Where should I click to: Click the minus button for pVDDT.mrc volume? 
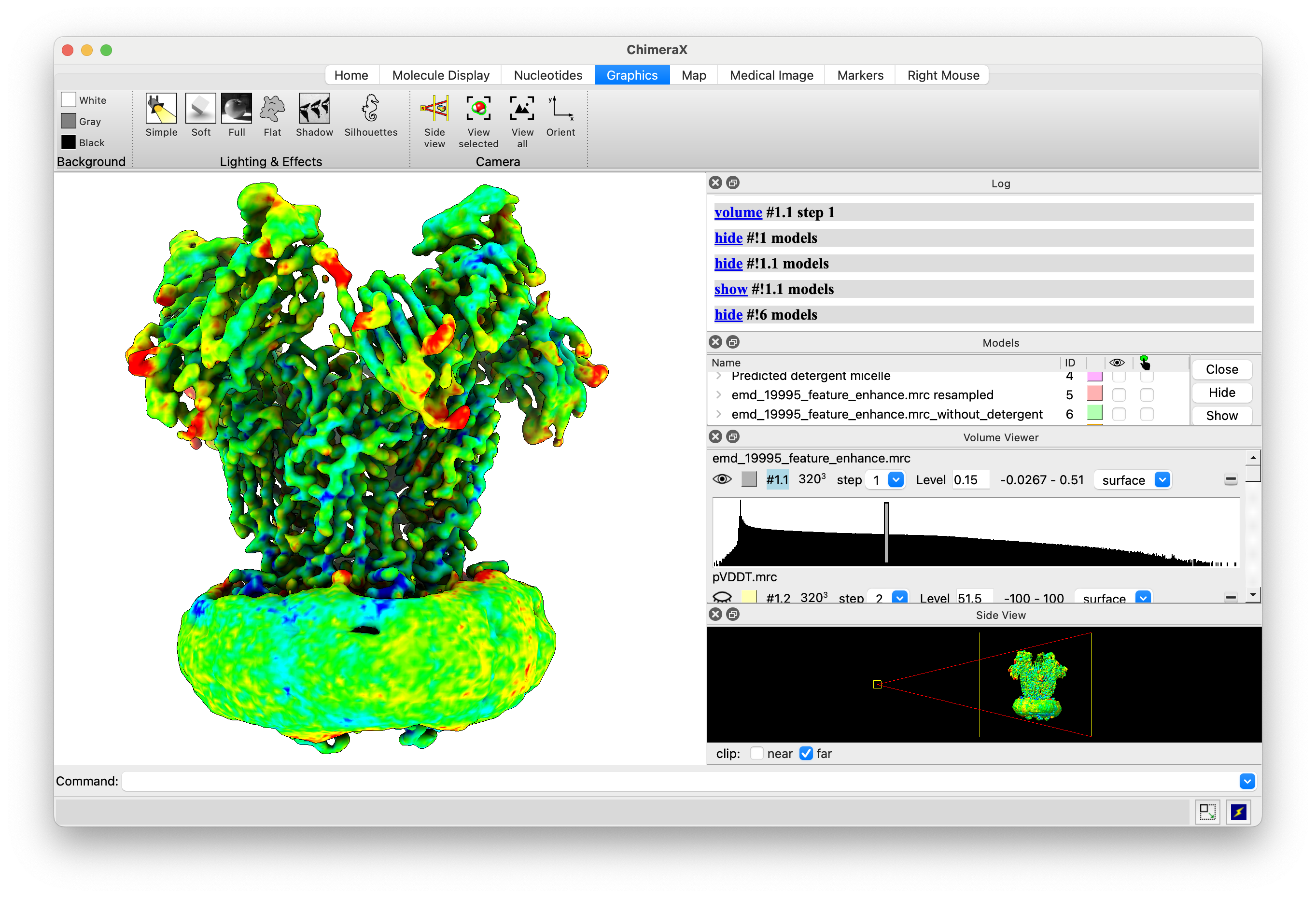(x=1231, y=597)
